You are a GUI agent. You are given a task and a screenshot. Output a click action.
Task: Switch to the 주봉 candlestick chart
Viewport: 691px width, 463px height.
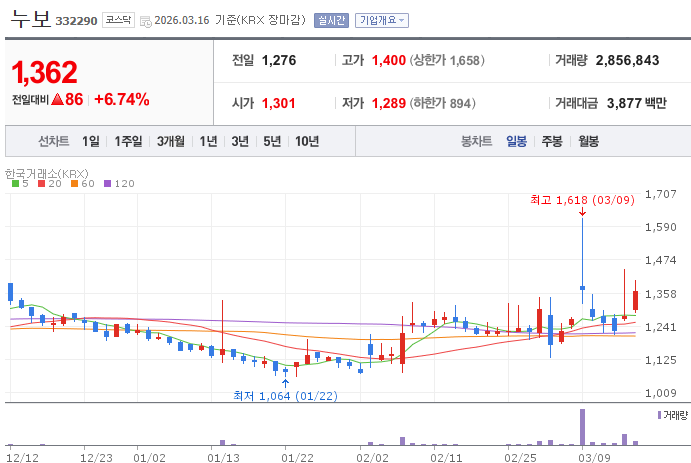(552, 141)
